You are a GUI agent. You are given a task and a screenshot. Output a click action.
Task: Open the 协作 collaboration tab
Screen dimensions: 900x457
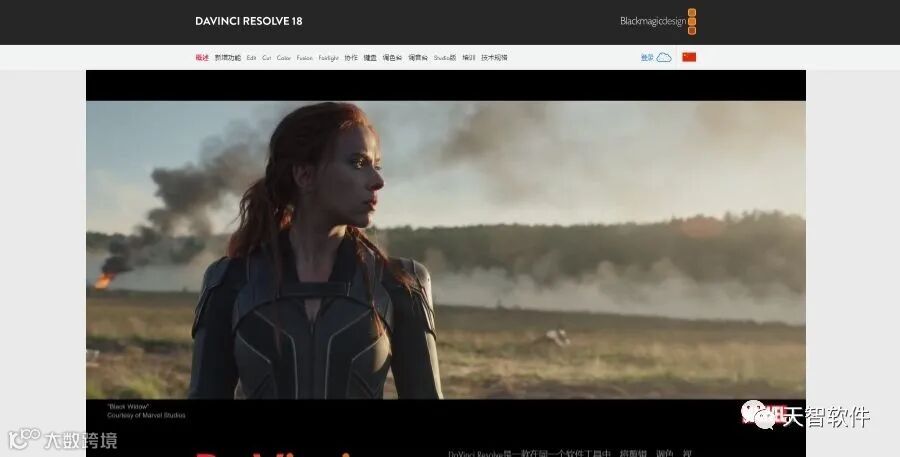coord(351,57)
